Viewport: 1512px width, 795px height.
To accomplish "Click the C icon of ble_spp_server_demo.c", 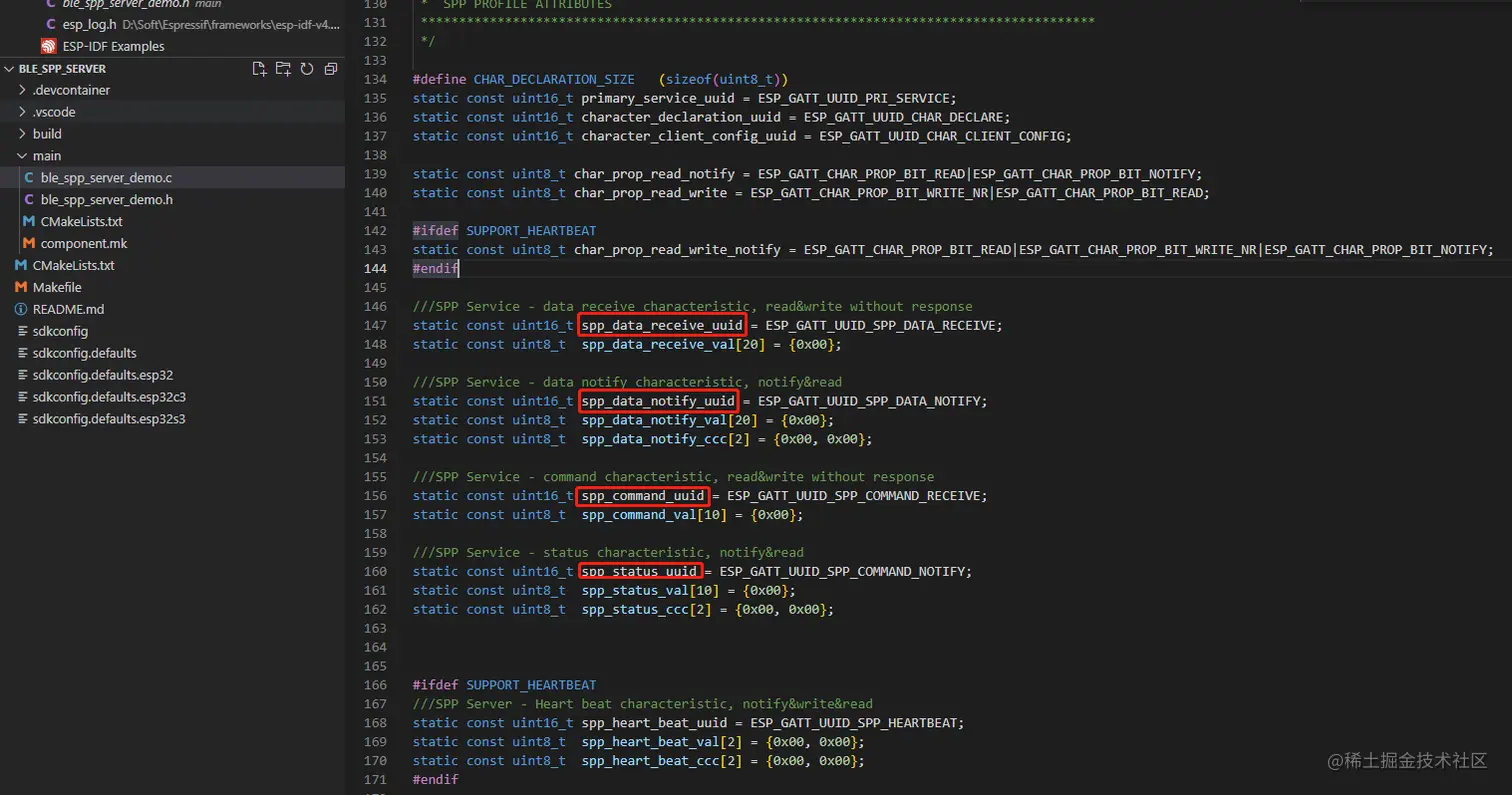I will pyautogui.click(x=29, y=177).
